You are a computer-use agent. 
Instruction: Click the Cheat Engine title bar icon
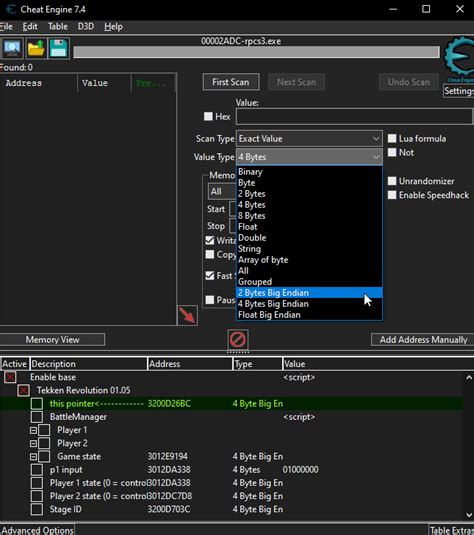tap(11, 9)
